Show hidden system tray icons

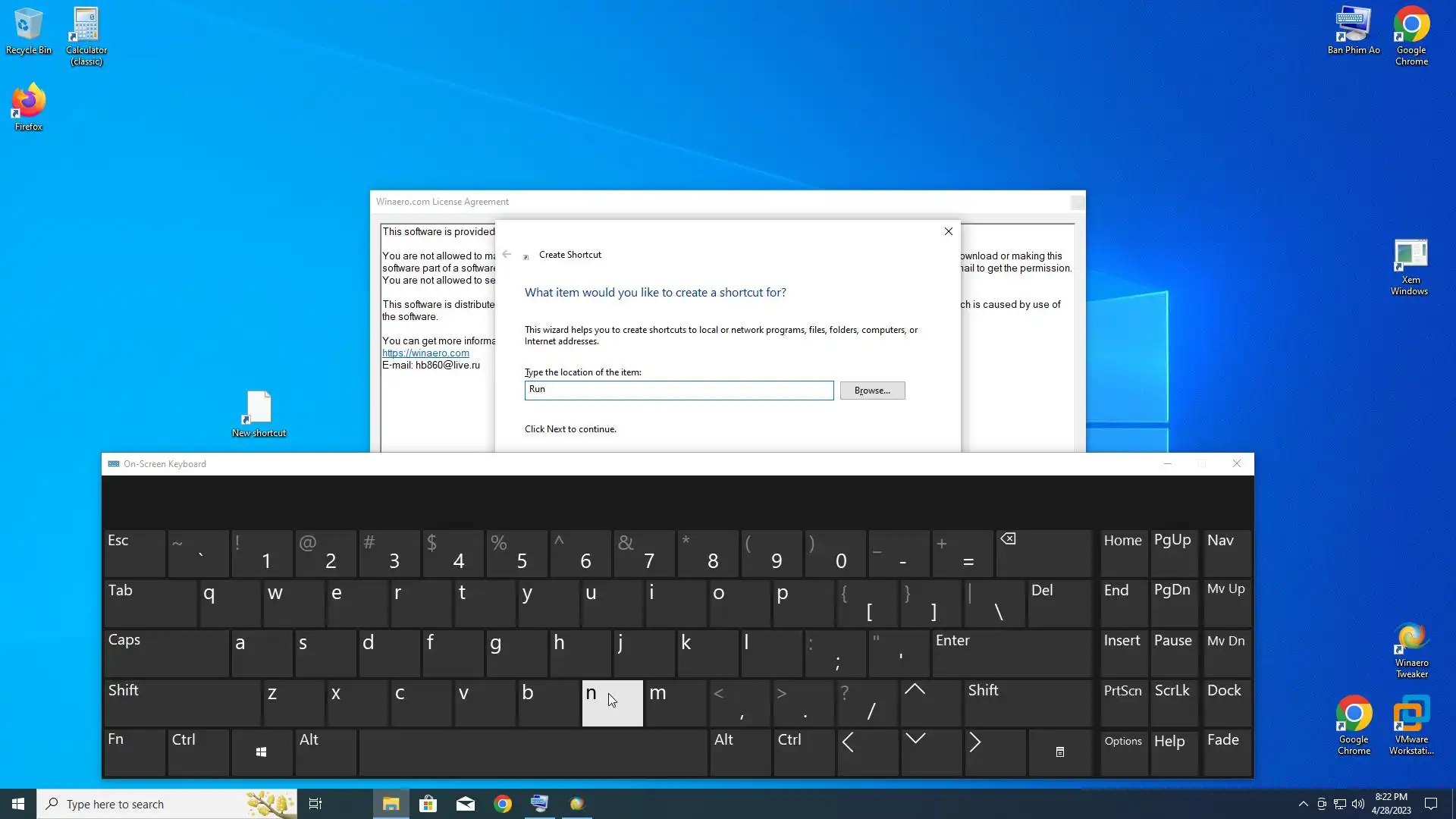click(1303, 804)
